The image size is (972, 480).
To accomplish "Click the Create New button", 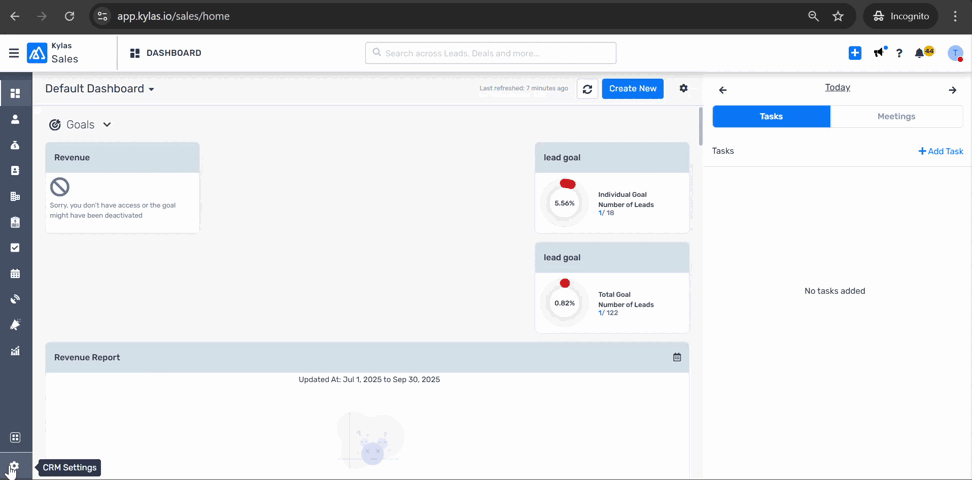I will pyautogui.click(x=632, y=89).
